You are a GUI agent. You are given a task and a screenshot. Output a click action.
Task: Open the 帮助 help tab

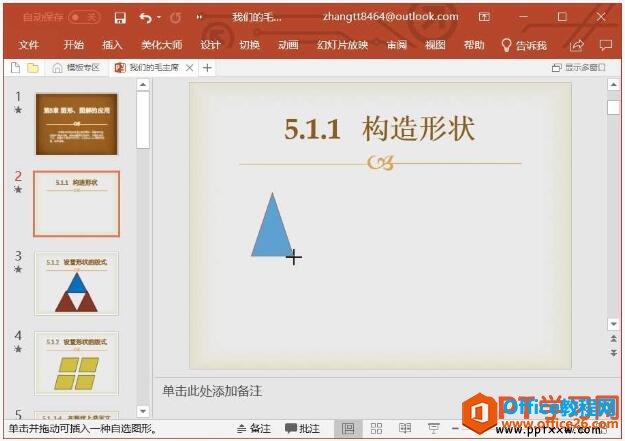pyautogui.click(x=474, y=45)
